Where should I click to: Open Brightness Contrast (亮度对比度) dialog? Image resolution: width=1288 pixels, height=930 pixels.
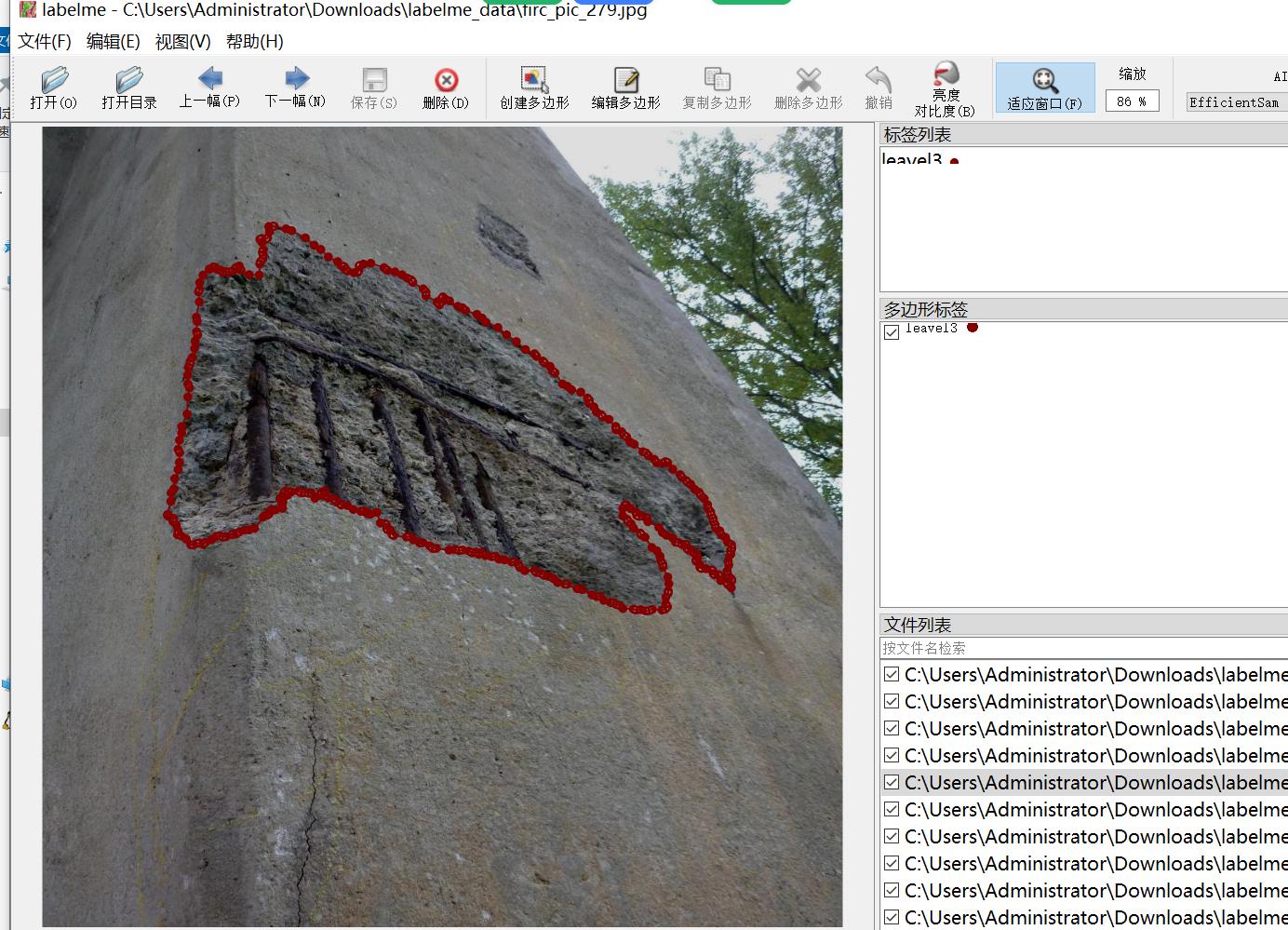click(945, 89)
